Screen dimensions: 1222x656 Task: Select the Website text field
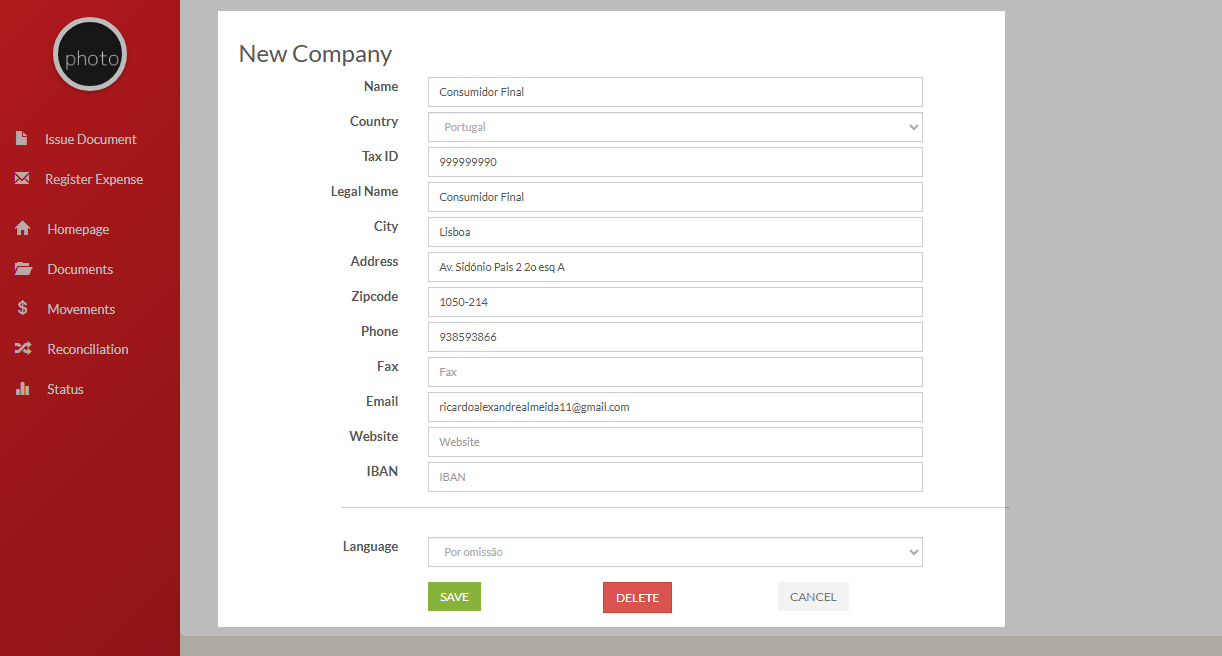(x=675, y=442)
